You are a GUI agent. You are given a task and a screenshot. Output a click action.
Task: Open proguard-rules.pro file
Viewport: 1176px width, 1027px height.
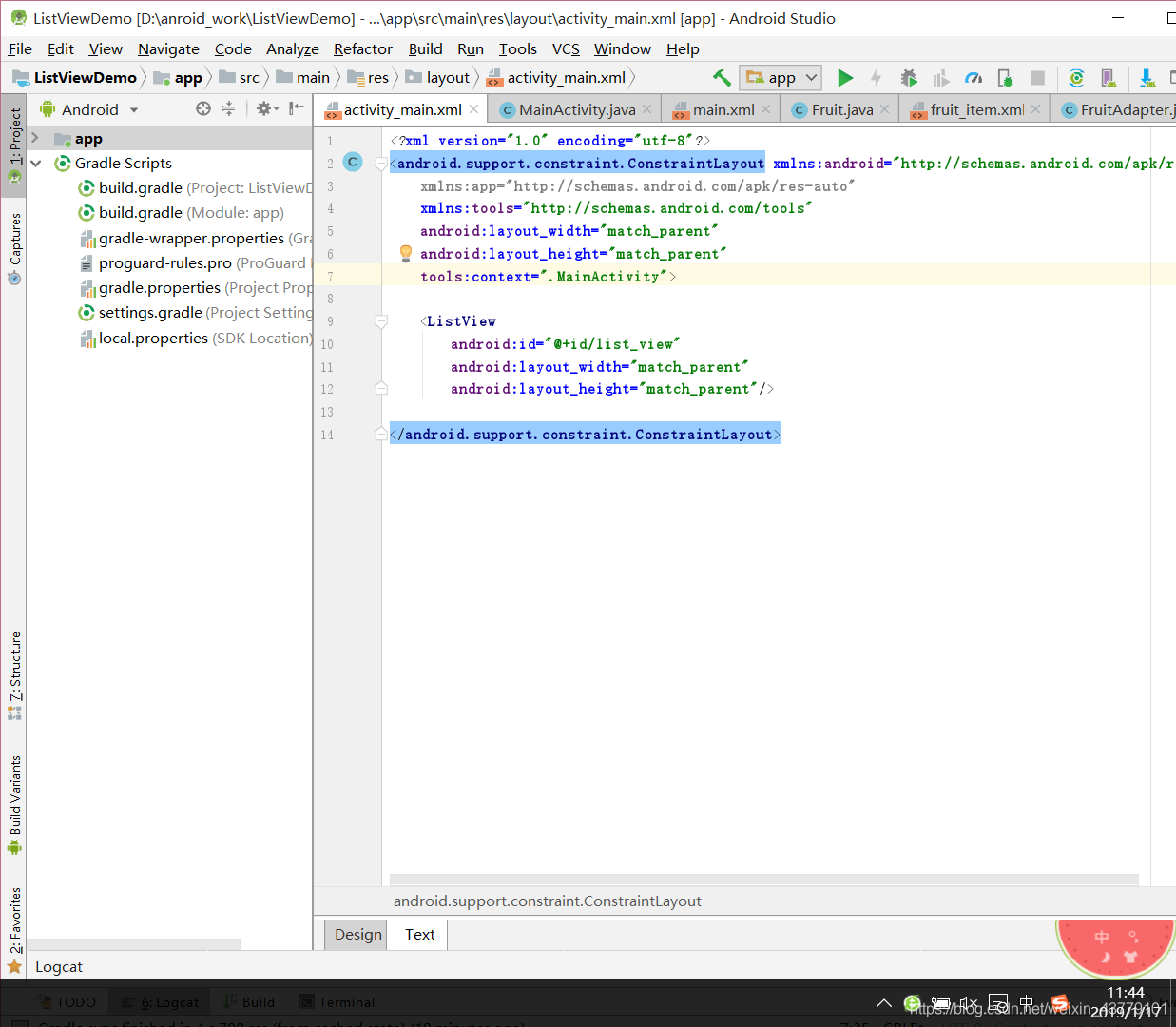(x=195, y=263)
